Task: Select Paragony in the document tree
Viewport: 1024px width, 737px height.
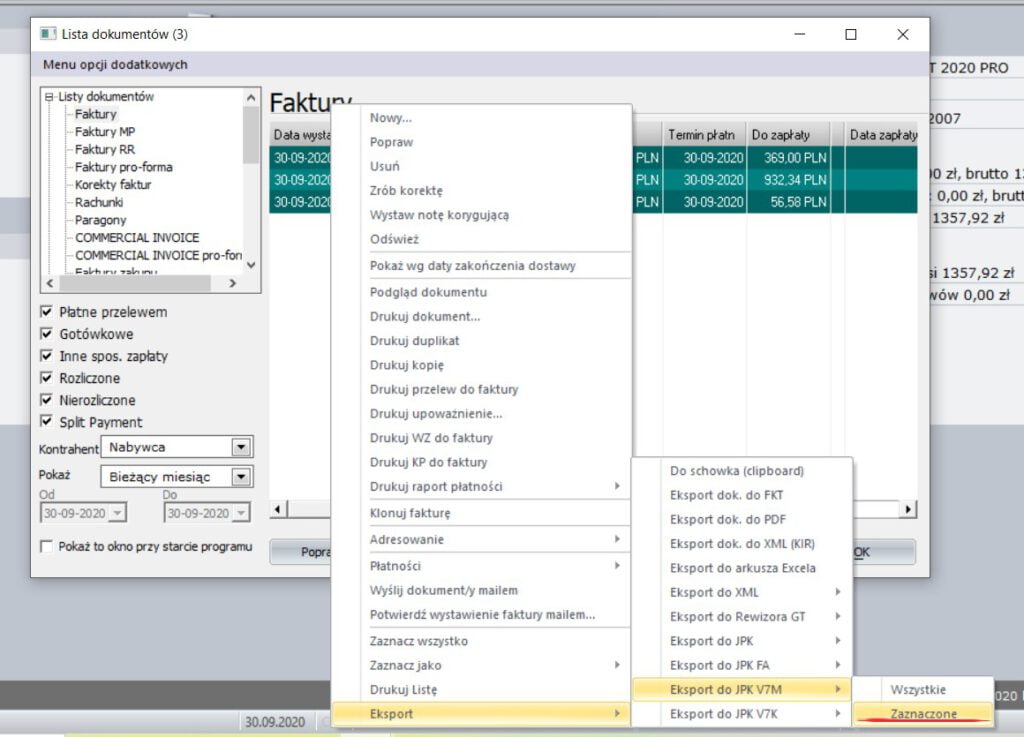Action: click(100, 220)
